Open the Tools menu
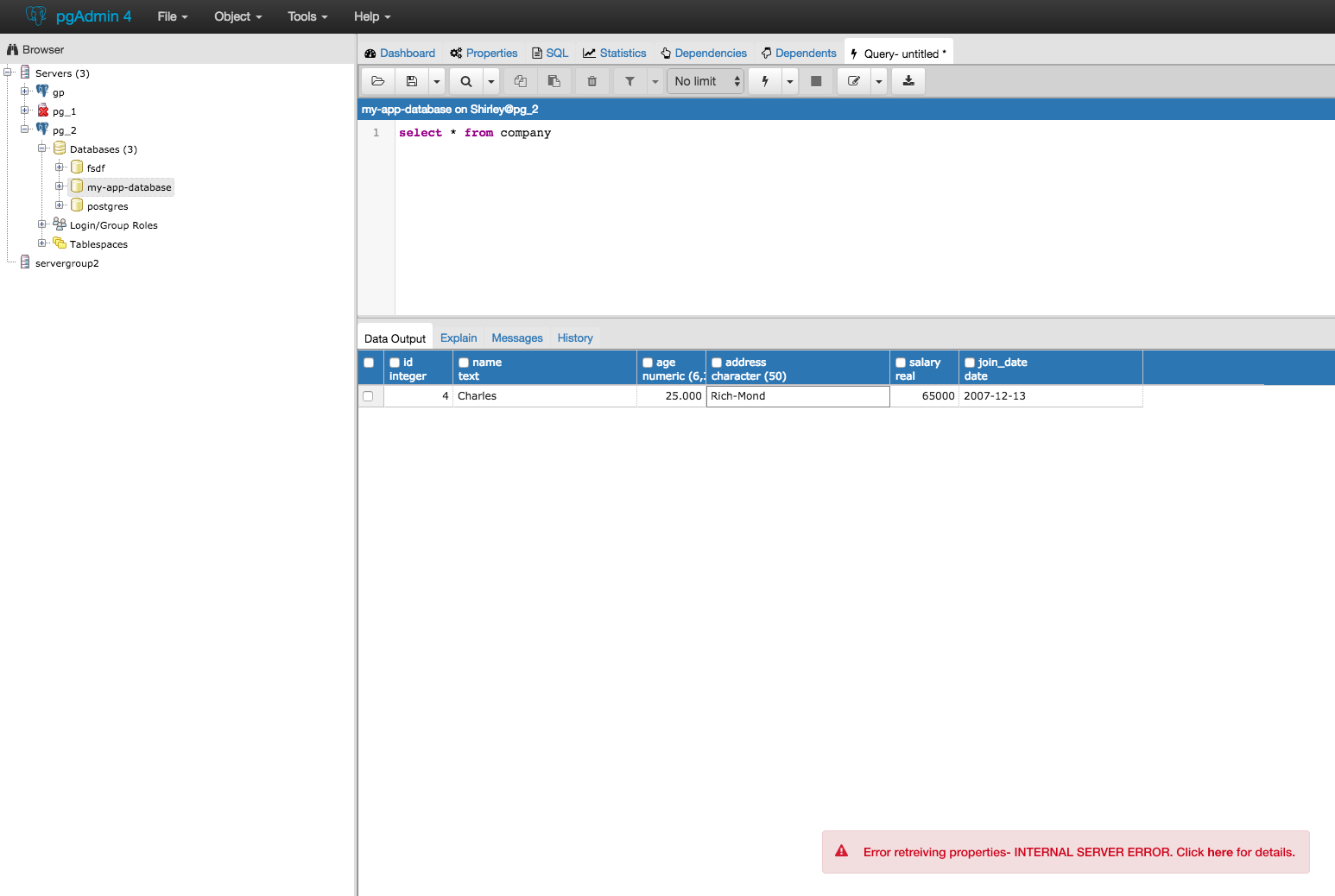The image size is (1335, 896). click(307, 16)
